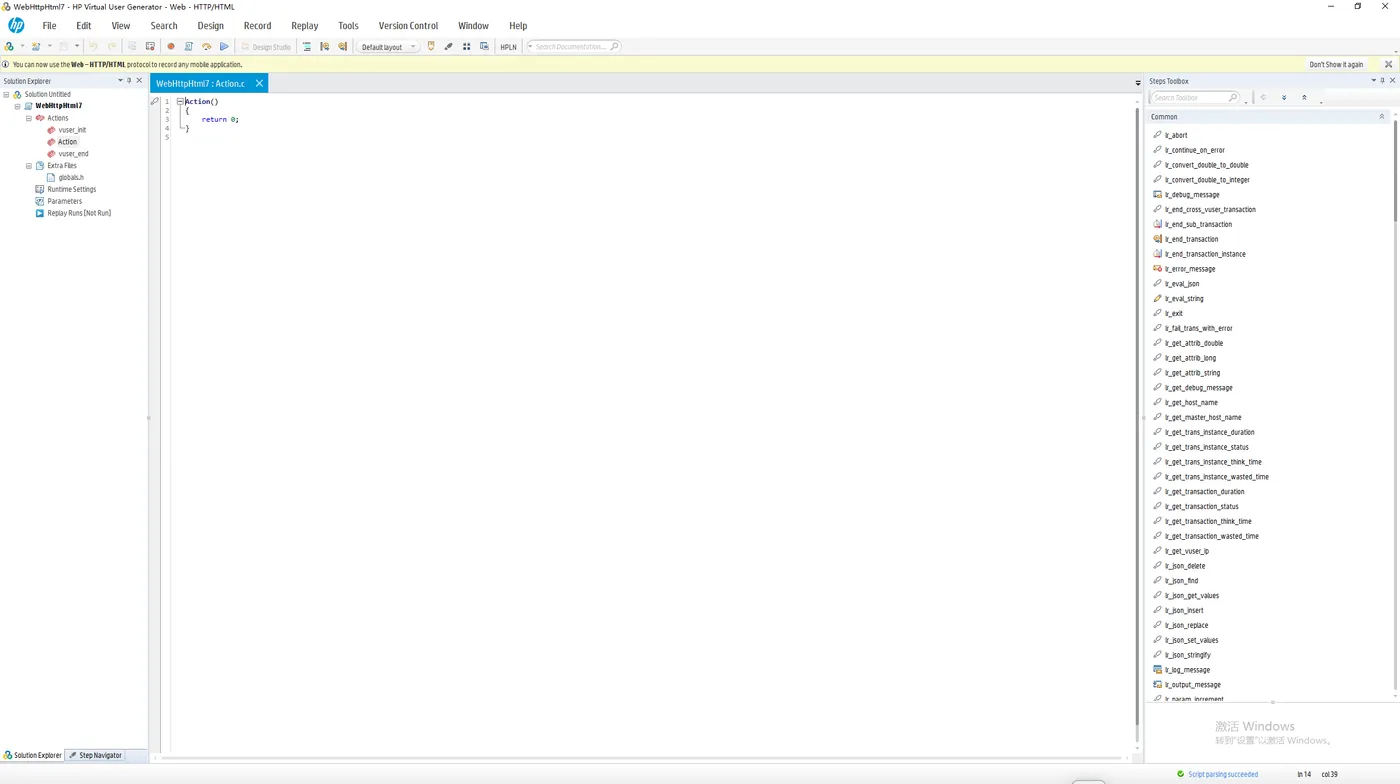The height and width of the screenshot is (784, 1400).
Task: Collapse the Extra Files tree node
Action: click(29, 166)
